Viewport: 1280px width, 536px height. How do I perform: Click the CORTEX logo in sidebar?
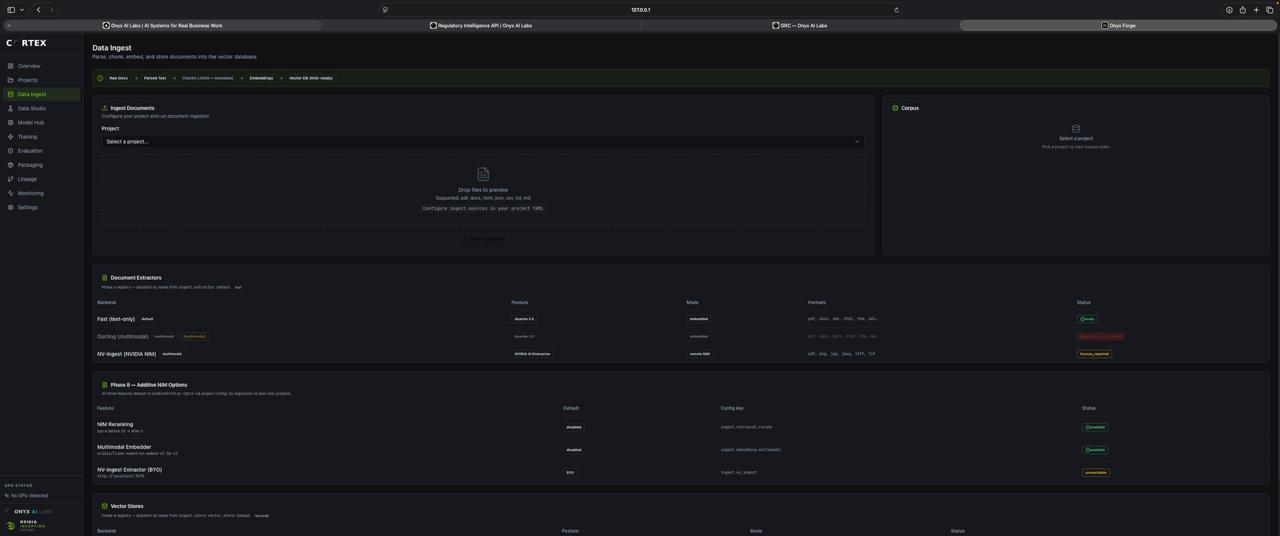pyautogui.click(x=26, y=43)
